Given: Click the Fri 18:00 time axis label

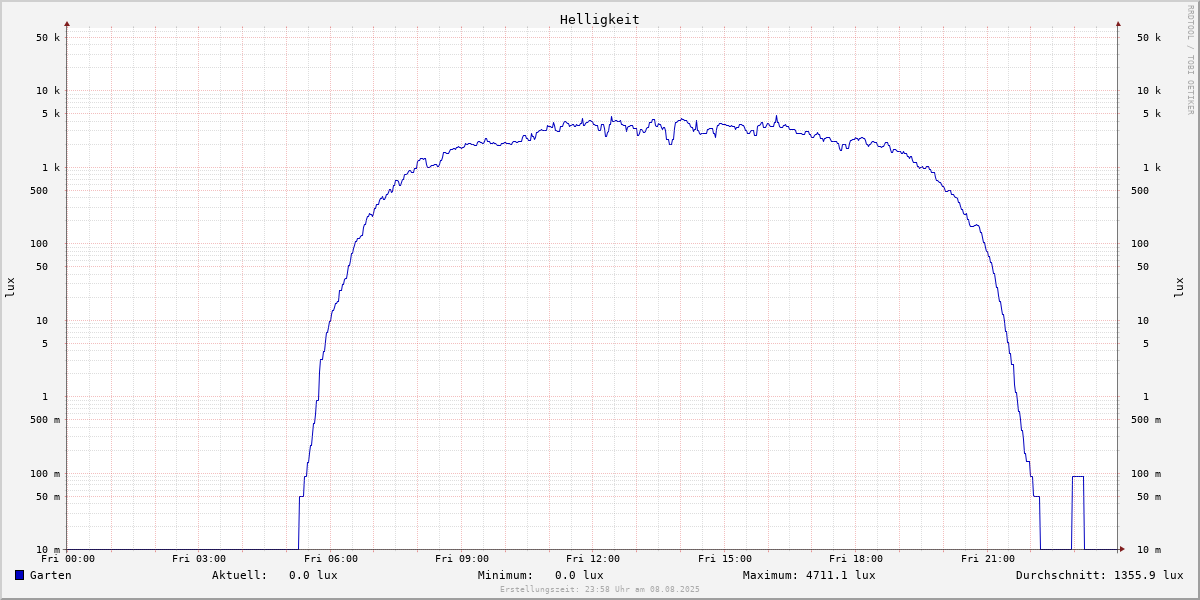Looking at the screenshot, I should 856,559.
